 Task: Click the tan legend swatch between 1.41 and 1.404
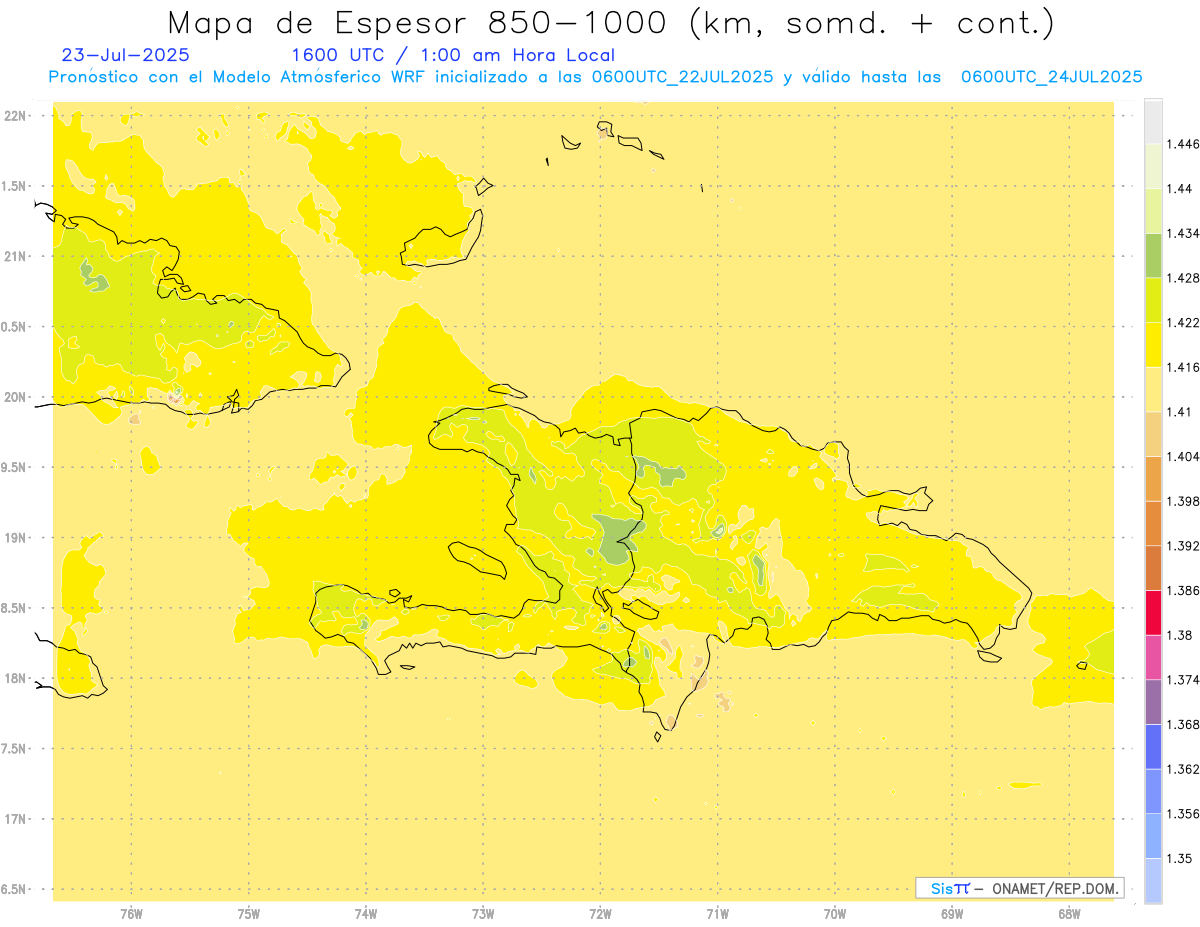1153,434
